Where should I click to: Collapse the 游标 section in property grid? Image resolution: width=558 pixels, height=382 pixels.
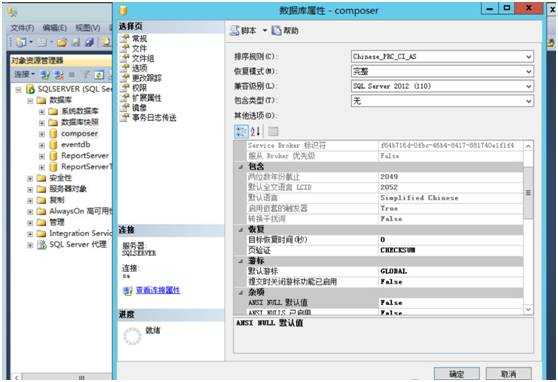(241, 261)
